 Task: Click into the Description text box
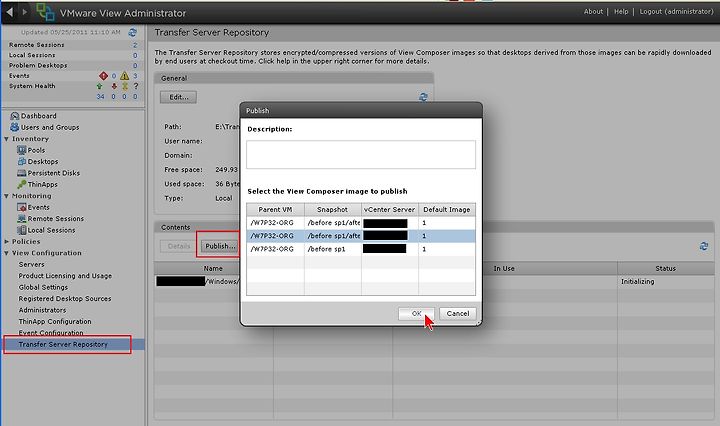point(361,154)
